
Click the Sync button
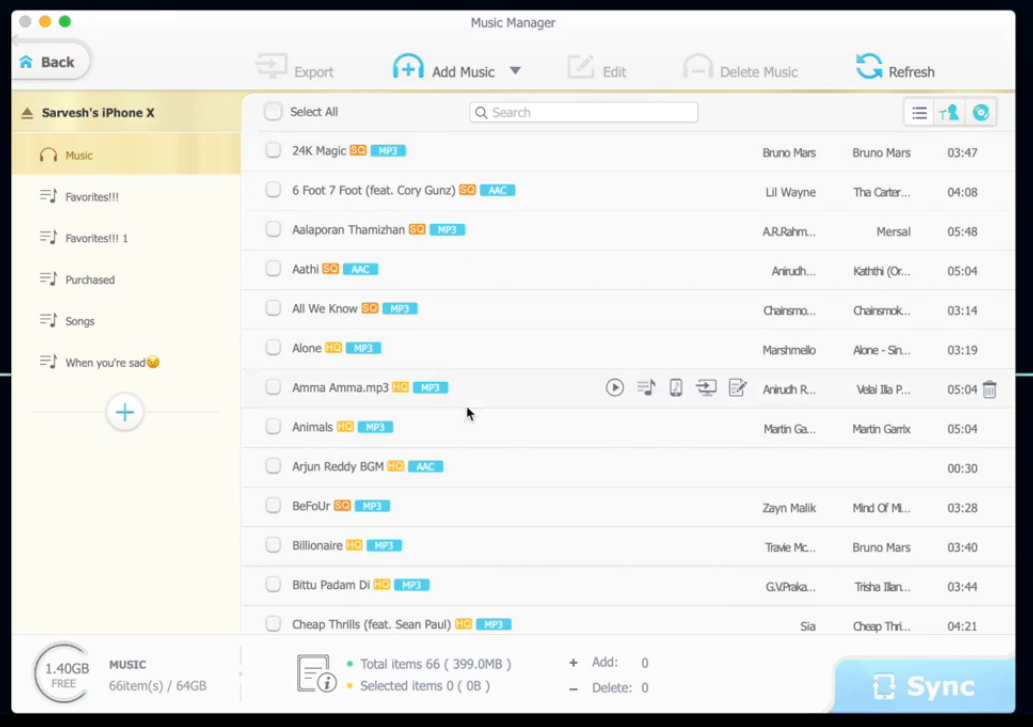924,686
